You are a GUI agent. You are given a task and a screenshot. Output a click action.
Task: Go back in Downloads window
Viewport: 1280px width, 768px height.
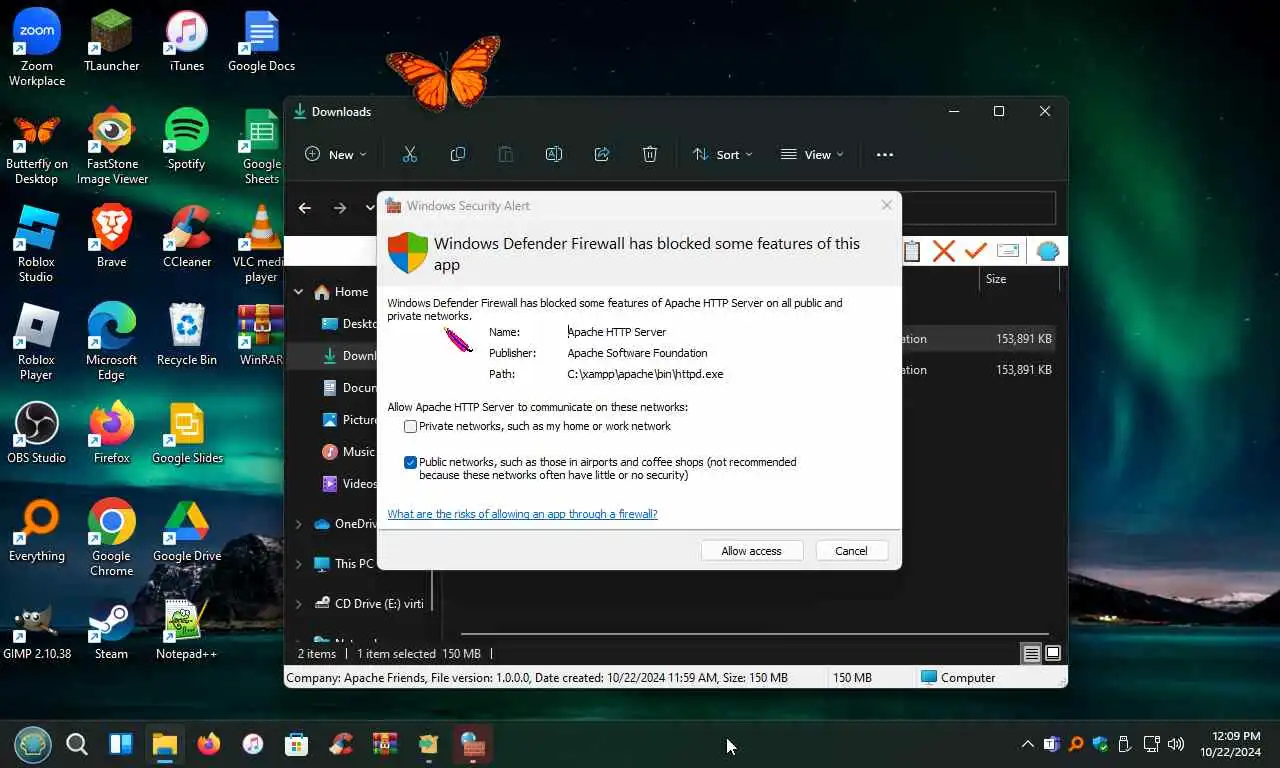(305, 208)
